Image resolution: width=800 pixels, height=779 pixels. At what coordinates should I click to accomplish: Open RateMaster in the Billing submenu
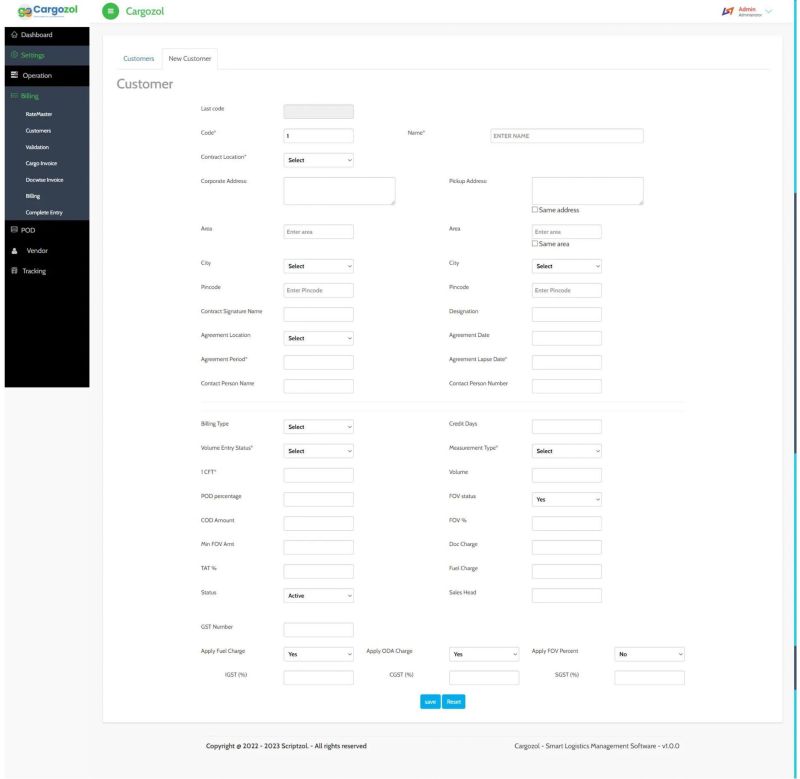(39, 114)
